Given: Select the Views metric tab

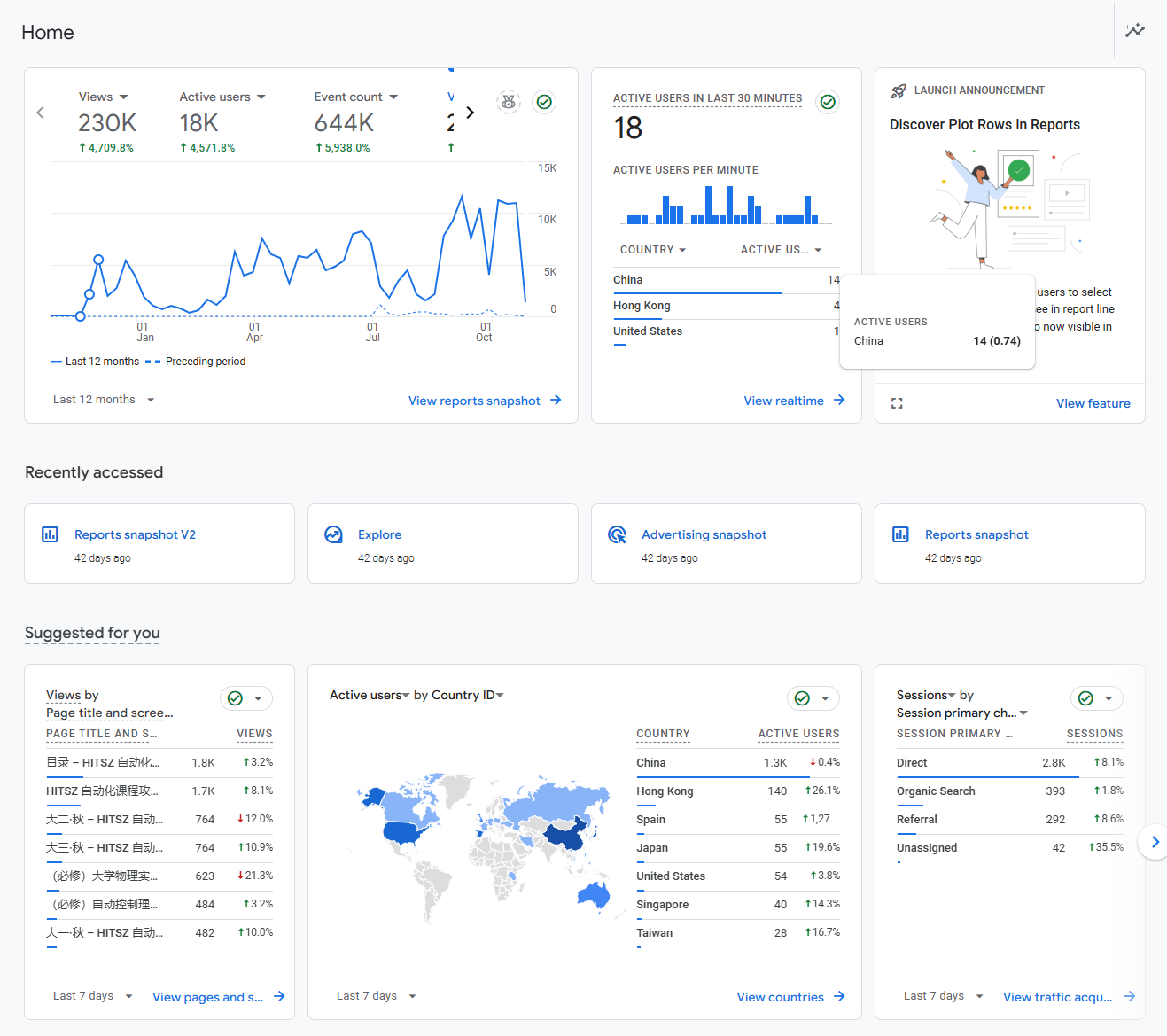Looking at the screenshot, I should (x=103, y=97).
